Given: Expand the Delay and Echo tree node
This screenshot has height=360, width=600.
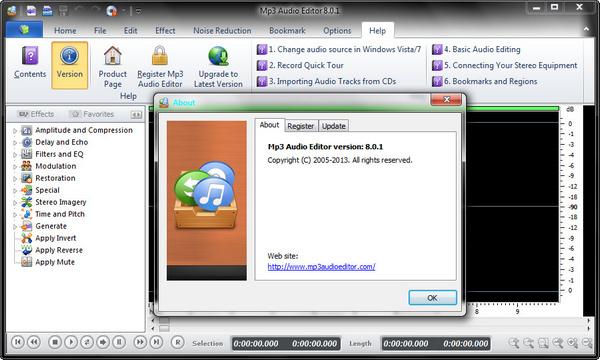Looking at the screenshot, I should click(15, 143).
